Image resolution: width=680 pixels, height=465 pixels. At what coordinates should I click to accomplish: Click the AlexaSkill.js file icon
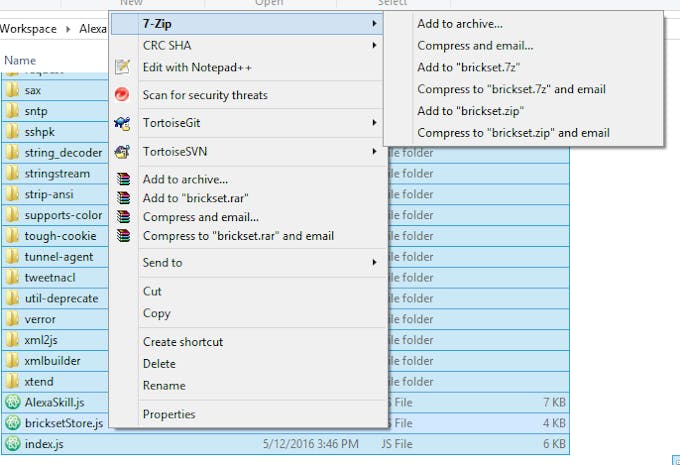coord(13,402)
